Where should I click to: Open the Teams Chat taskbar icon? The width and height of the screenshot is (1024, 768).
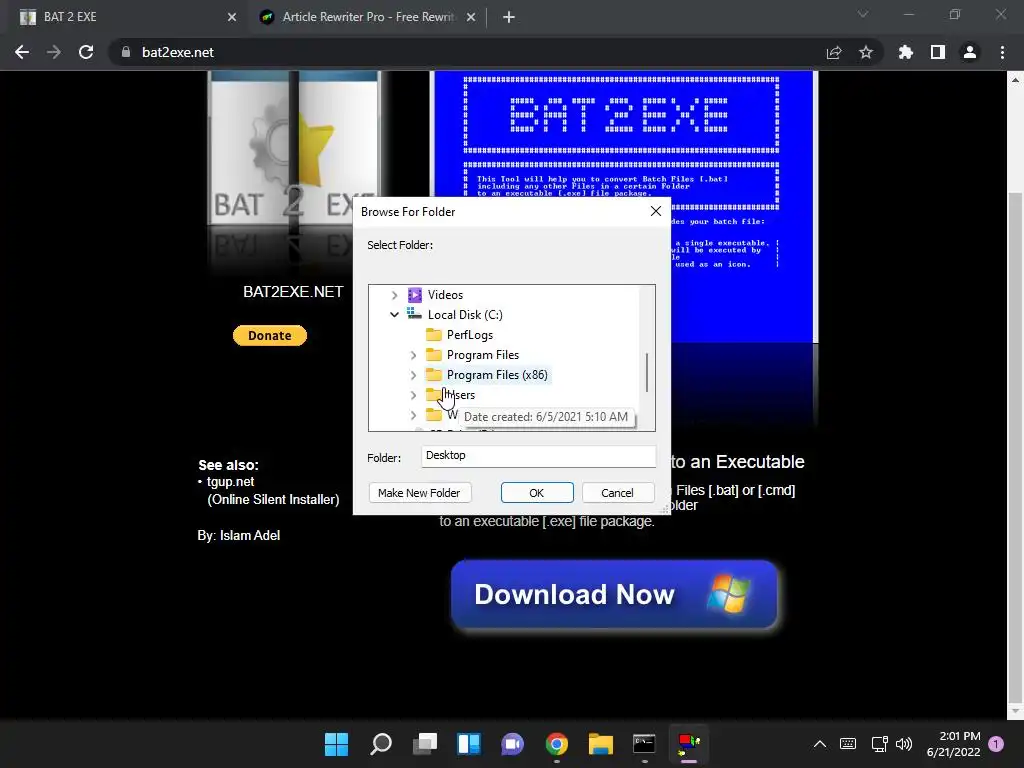[513, 744]
